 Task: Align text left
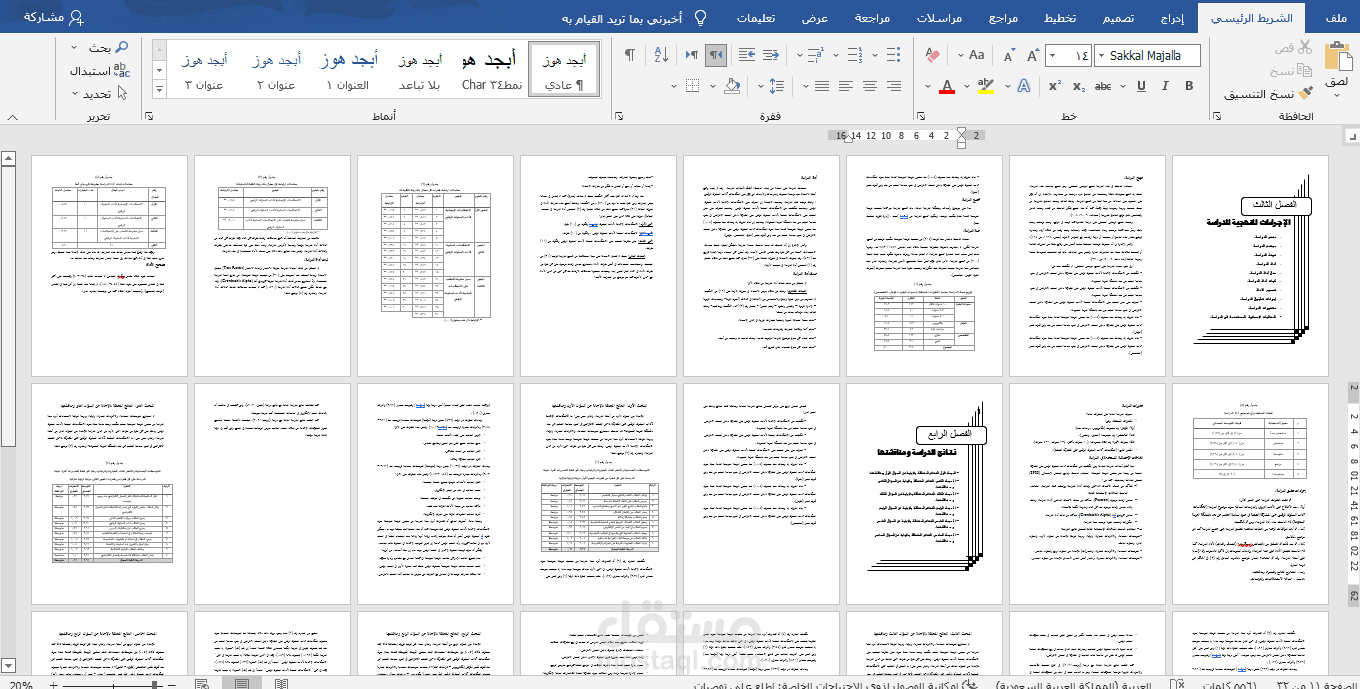(846, 86)
